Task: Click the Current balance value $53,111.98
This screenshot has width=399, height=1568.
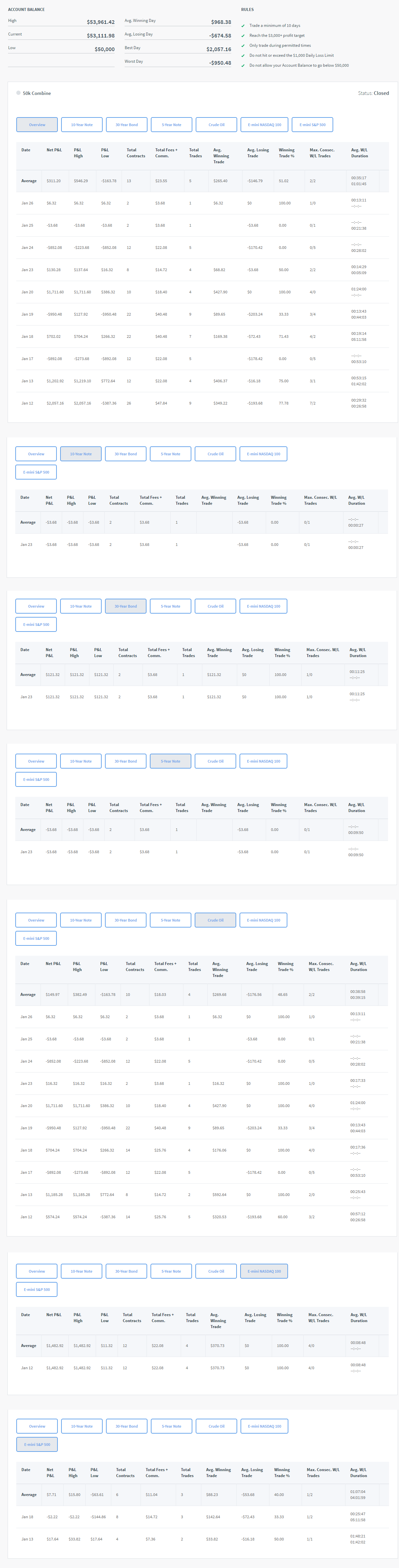Action: (x=101, y=35)
